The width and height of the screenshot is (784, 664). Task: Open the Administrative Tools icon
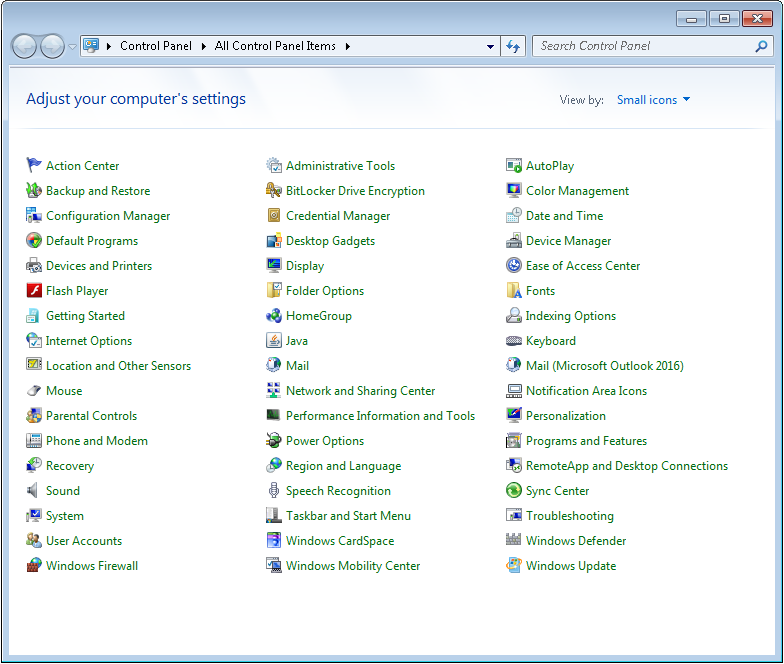coord(274,165)
